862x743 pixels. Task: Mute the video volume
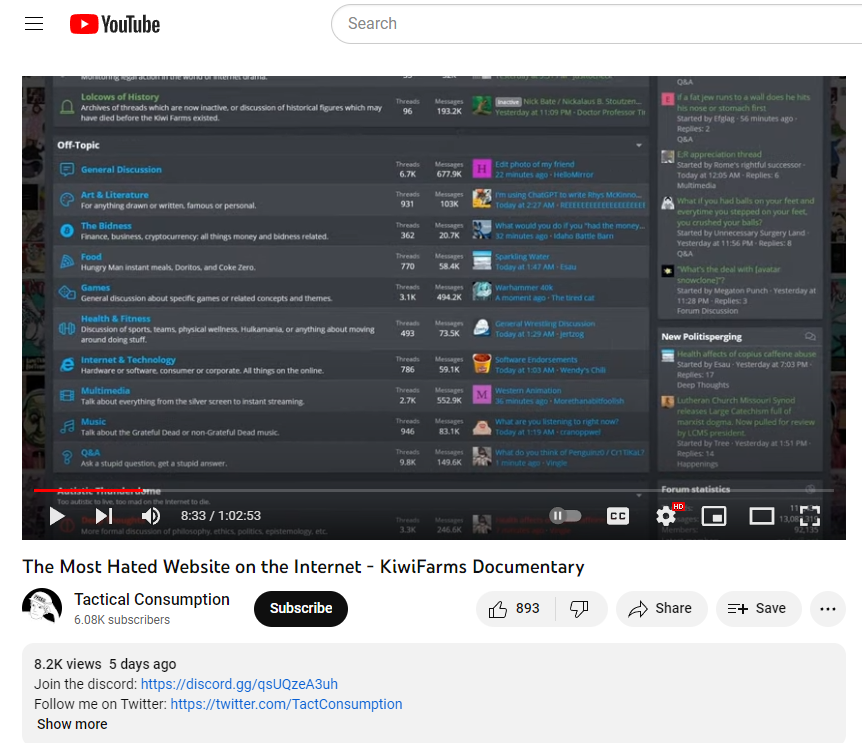pyautogui.click(x=151, y=516)
